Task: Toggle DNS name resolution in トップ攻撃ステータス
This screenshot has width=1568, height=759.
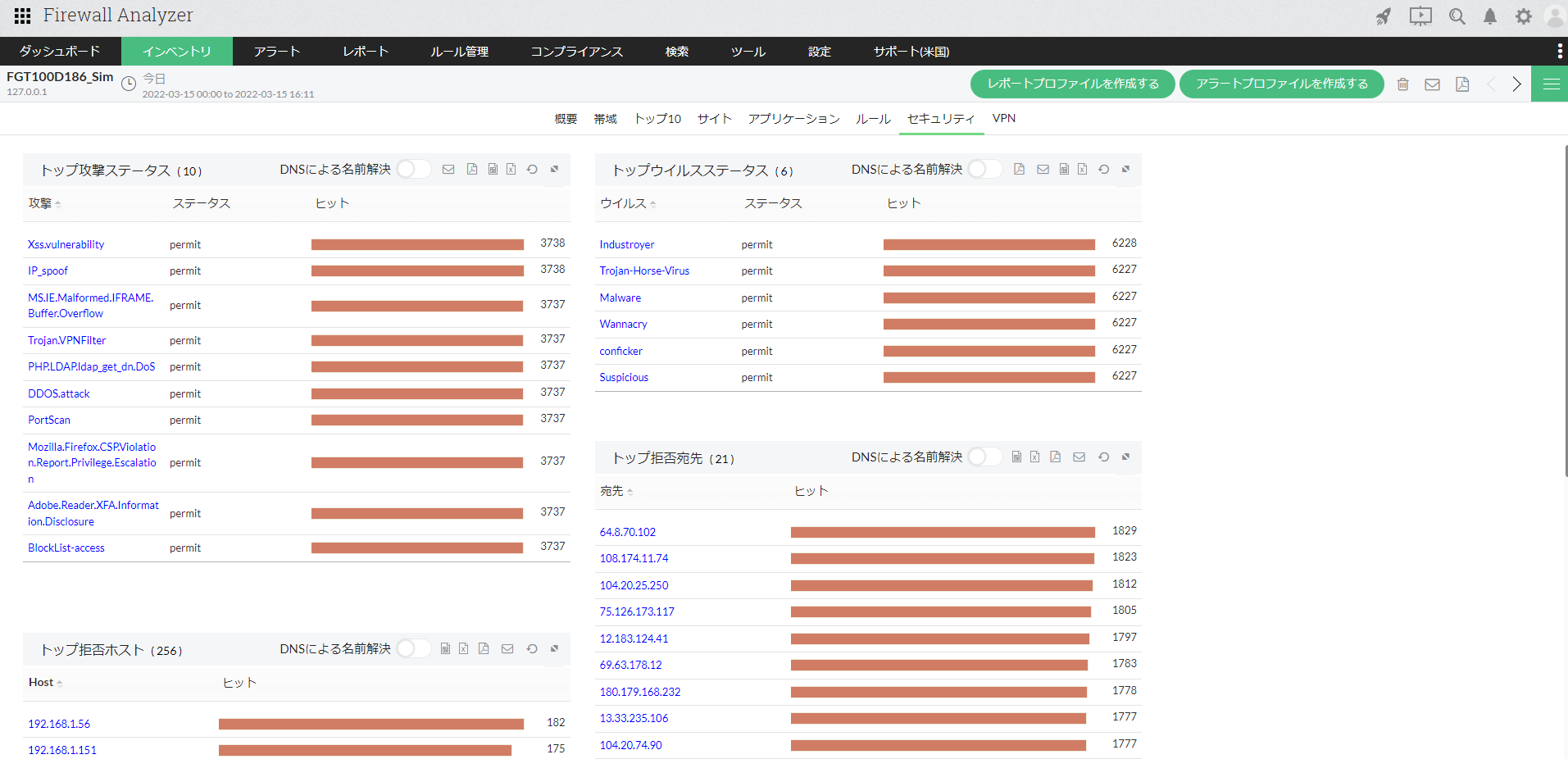Action: [x=413, y=169]
